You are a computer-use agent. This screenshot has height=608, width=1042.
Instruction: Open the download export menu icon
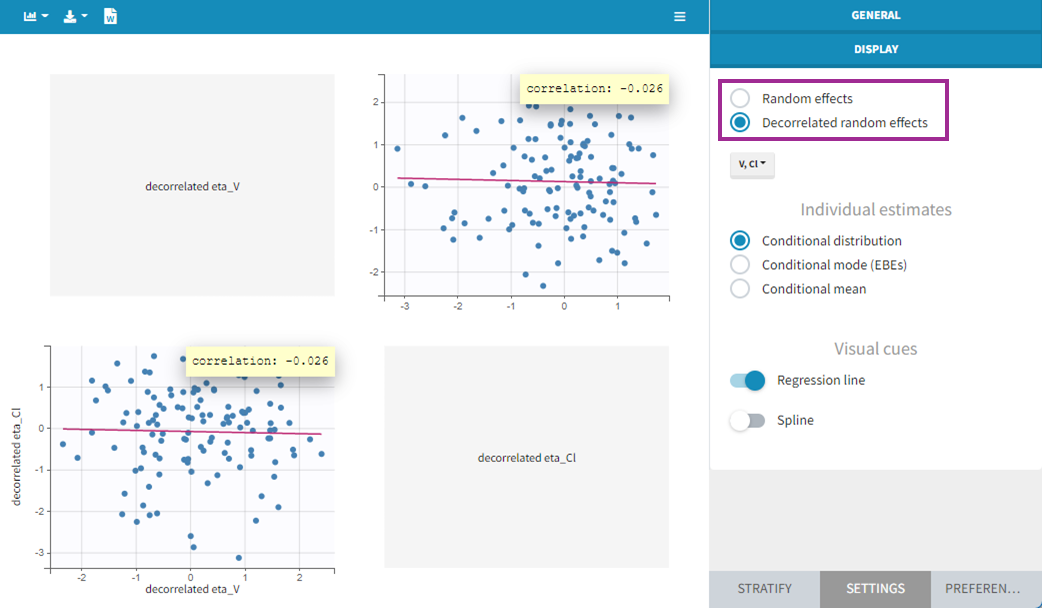[x=75, y=17]
